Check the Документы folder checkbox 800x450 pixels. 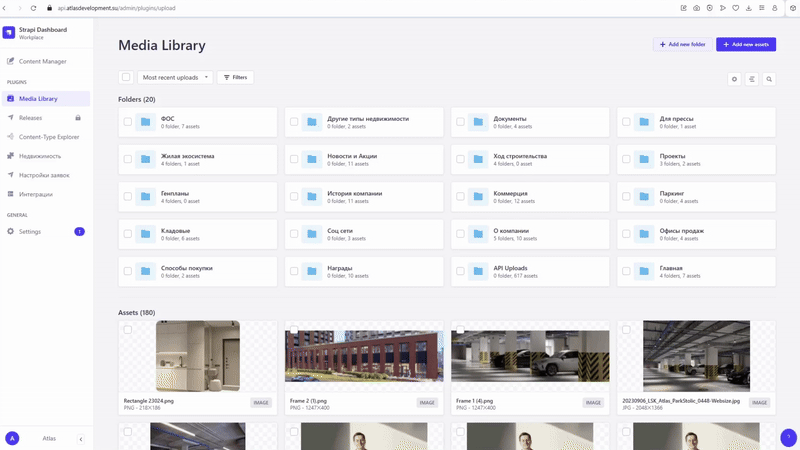coord(460,122)
